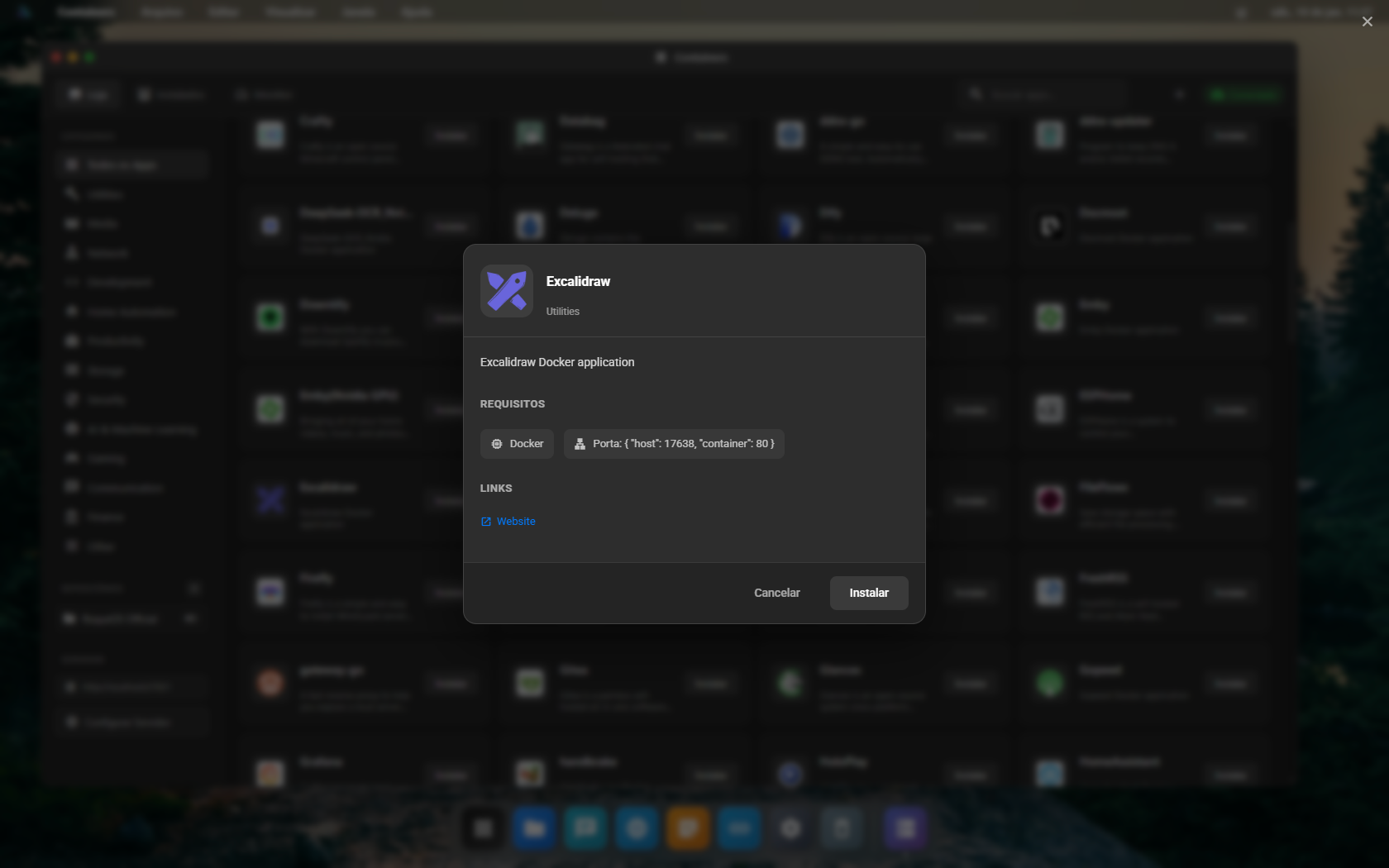Open the Website link

pyautogui.click(x=516, y=522)
